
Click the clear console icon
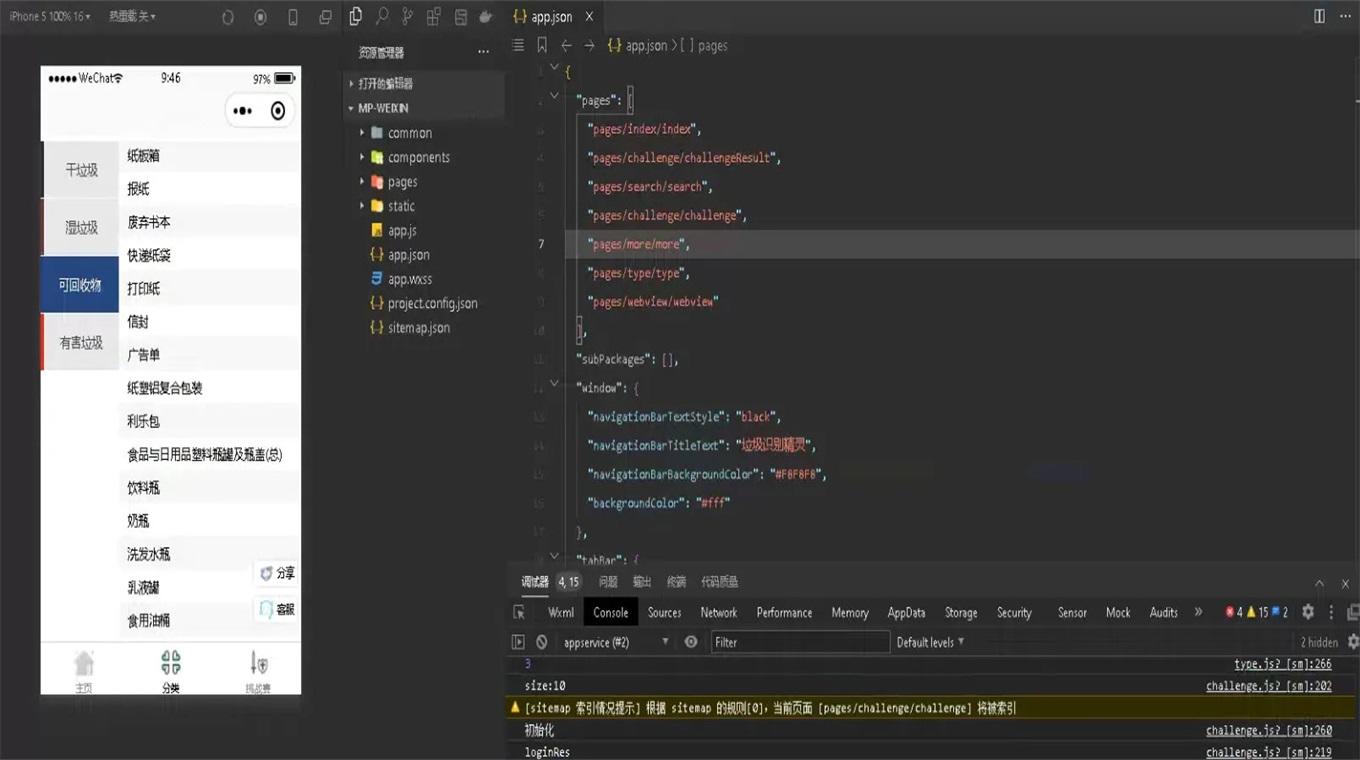(x=541, y=642)
